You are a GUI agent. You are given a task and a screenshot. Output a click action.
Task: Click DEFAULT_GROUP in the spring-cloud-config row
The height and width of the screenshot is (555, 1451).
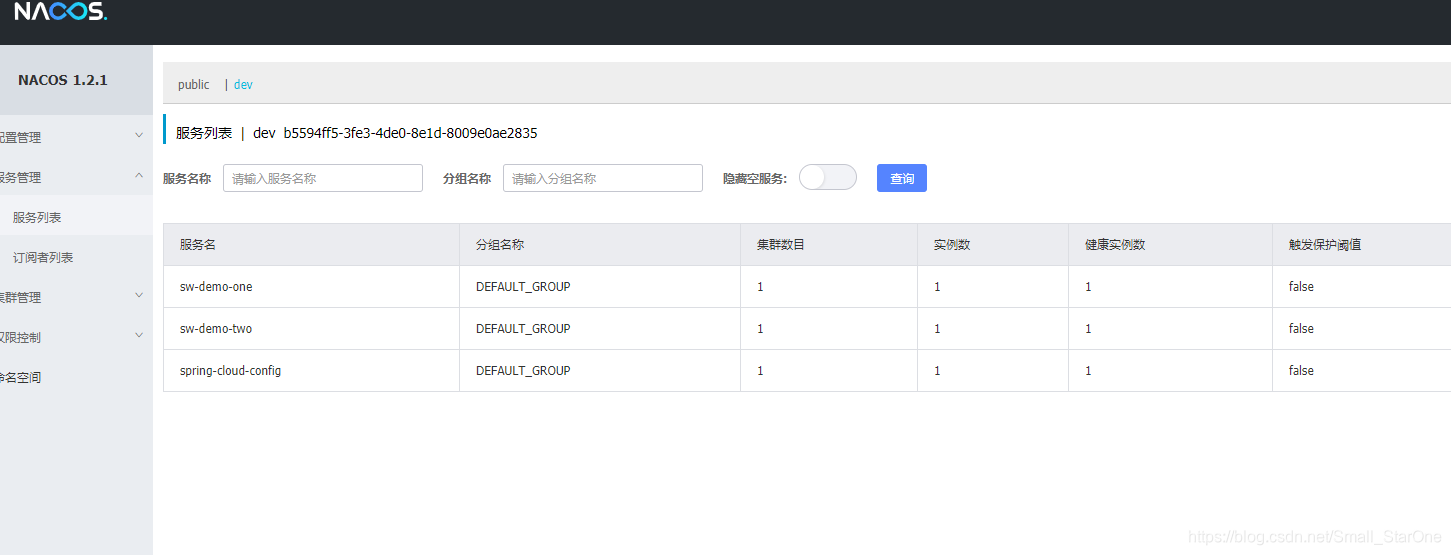click(x=523, y=371)
